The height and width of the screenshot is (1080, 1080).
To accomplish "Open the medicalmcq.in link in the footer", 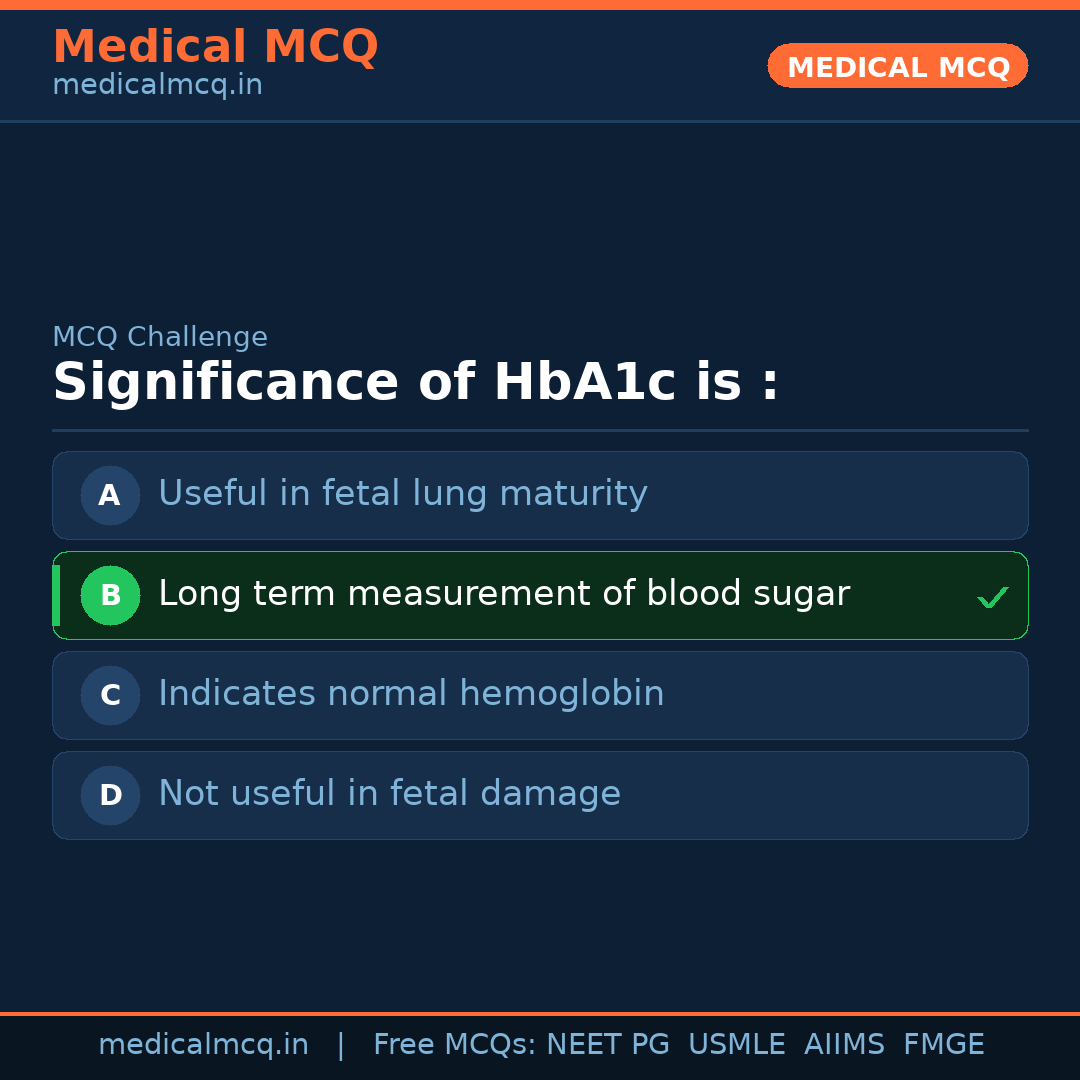I will coord(203,1045).
